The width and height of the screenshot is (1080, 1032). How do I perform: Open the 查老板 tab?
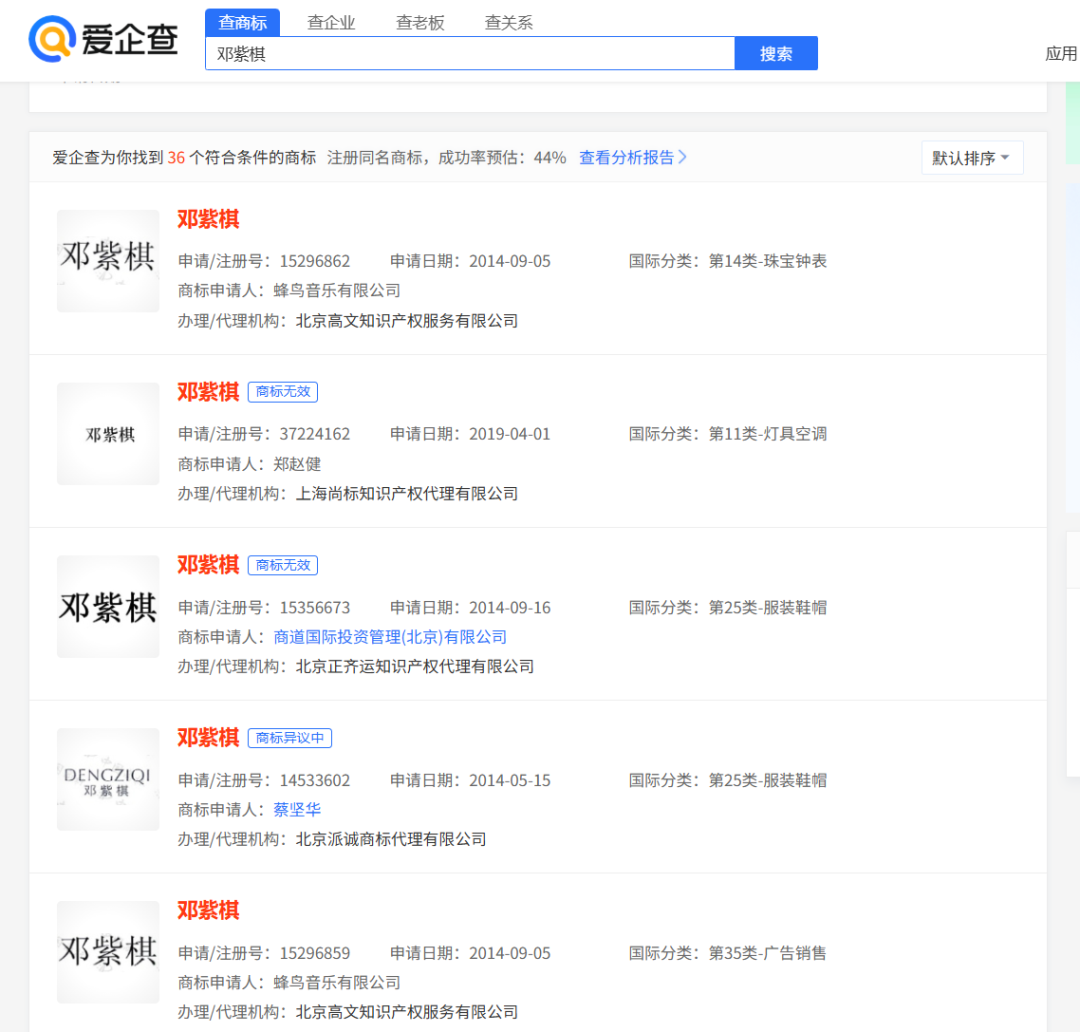(x=420, y=23)
